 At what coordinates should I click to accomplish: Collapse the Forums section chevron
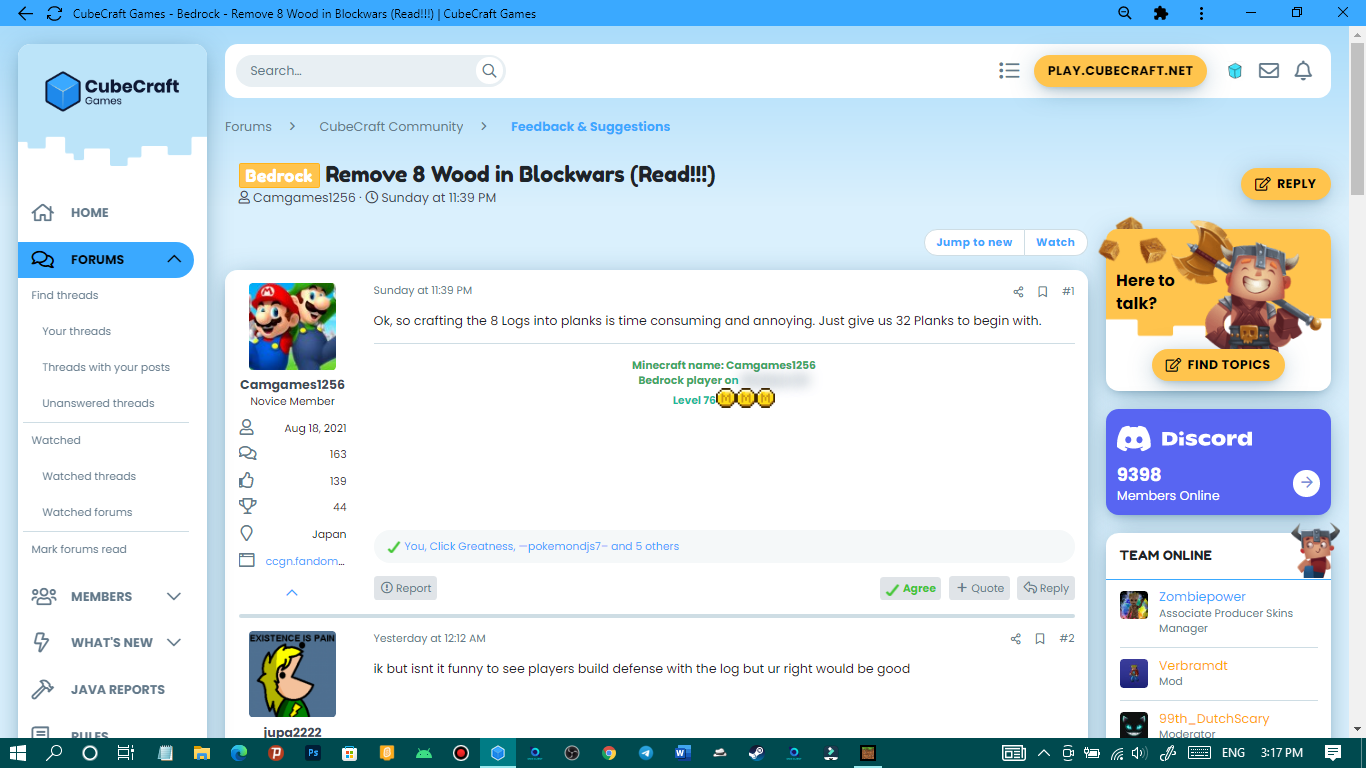[174, 259]
